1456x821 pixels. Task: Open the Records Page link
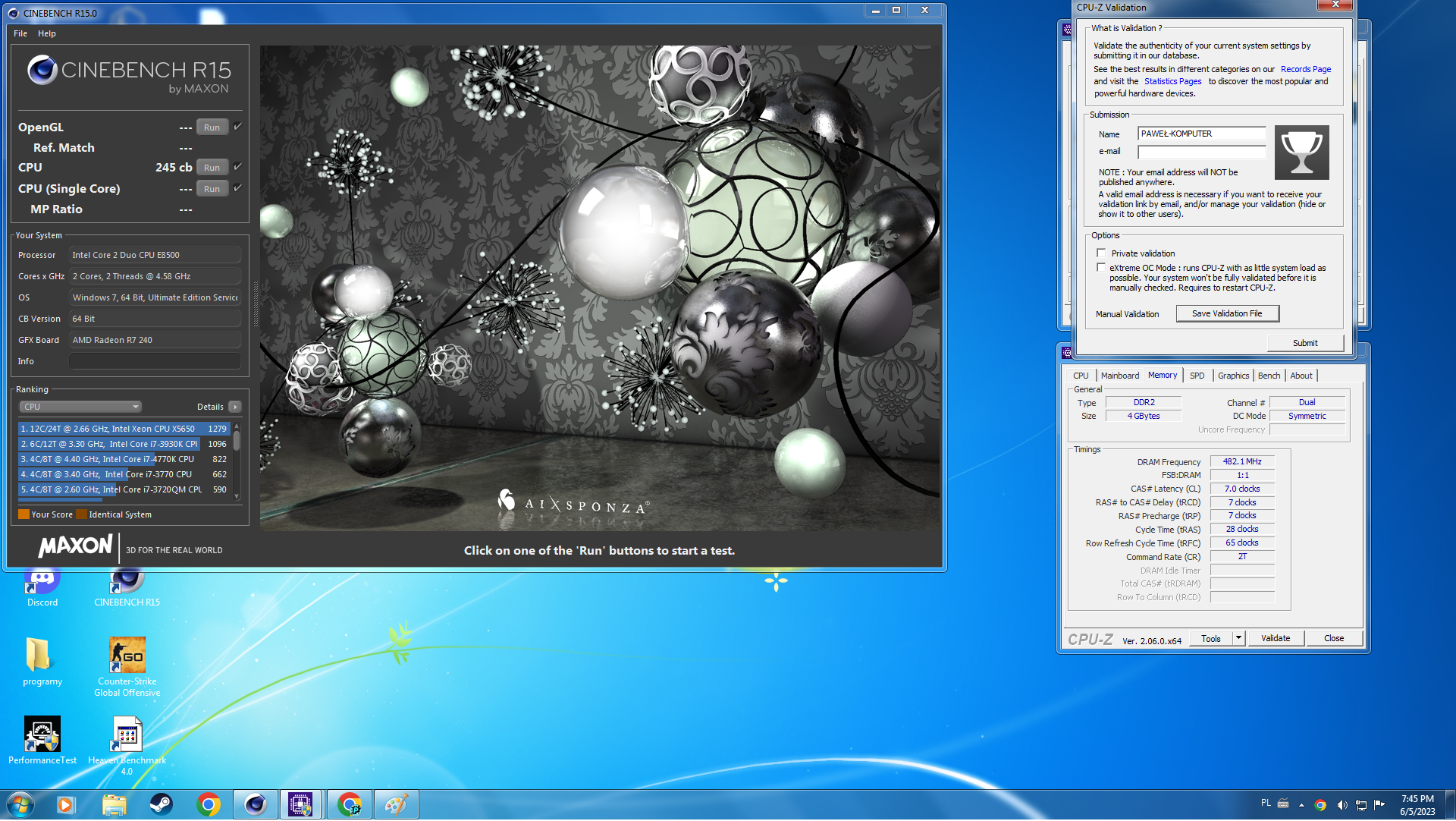[1306, 69]
